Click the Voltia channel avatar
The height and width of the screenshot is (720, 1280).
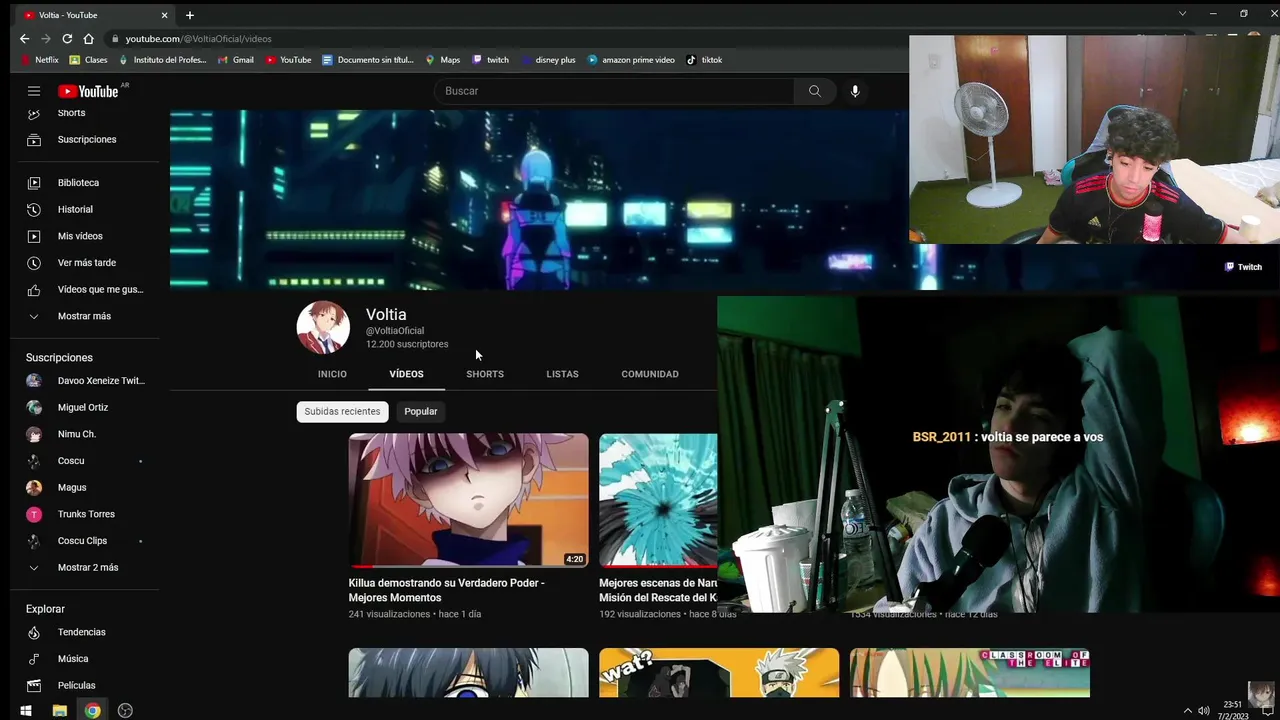tap(323, 327)
